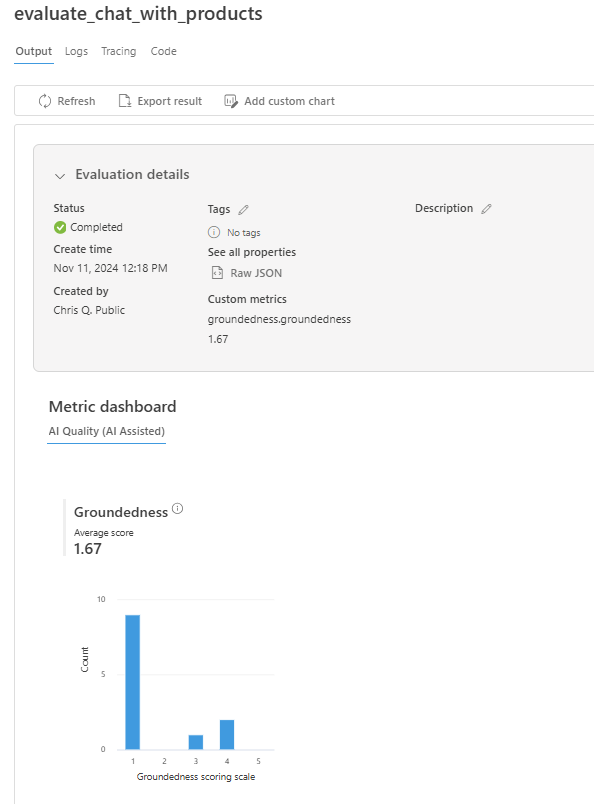The image size is (594, 804).
Task: Open the Code tab
Action: coord(164,51)
